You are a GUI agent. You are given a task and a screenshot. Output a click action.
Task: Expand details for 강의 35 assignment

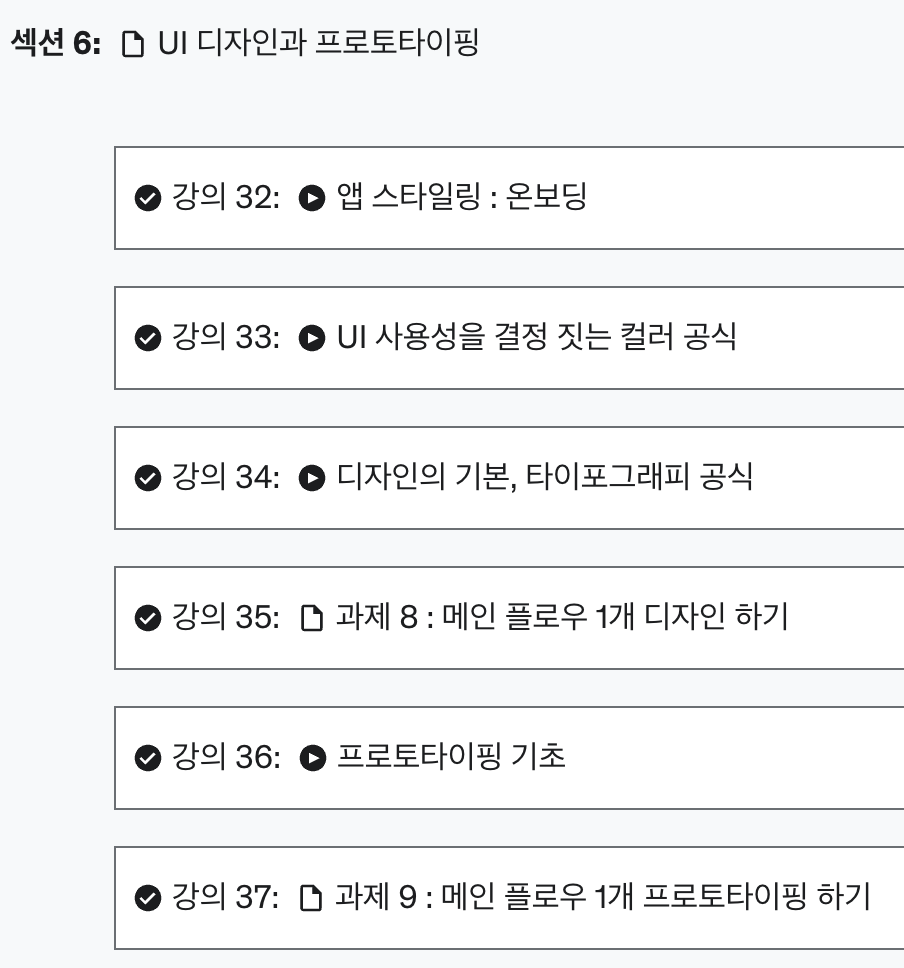500,618
